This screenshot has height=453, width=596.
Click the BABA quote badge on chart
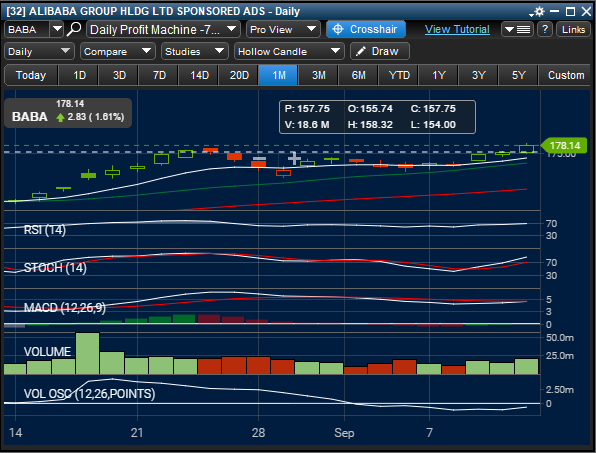pos(68,113)
